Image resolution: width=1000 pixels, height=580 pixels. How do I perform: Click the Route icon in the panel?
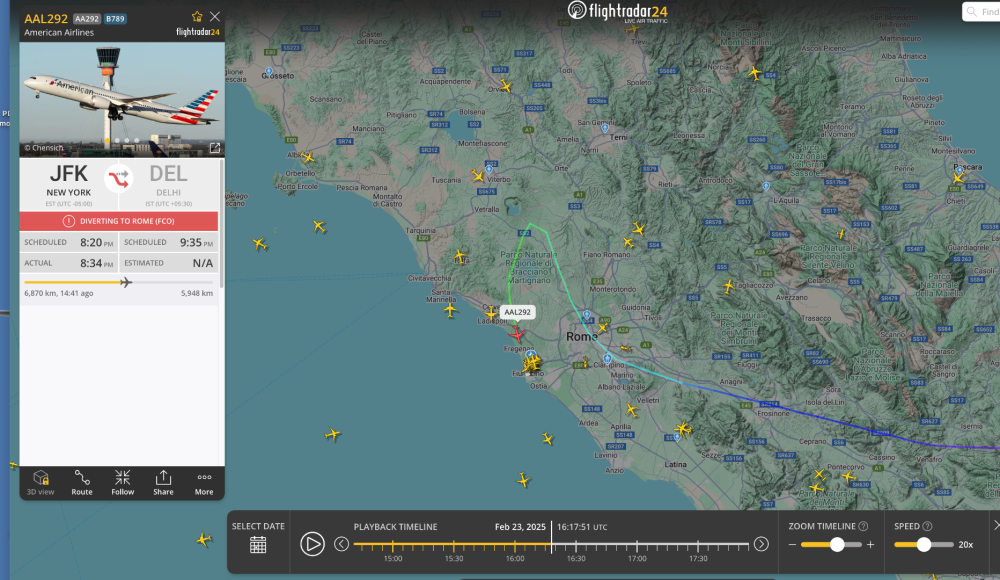(x=82, y=481)
